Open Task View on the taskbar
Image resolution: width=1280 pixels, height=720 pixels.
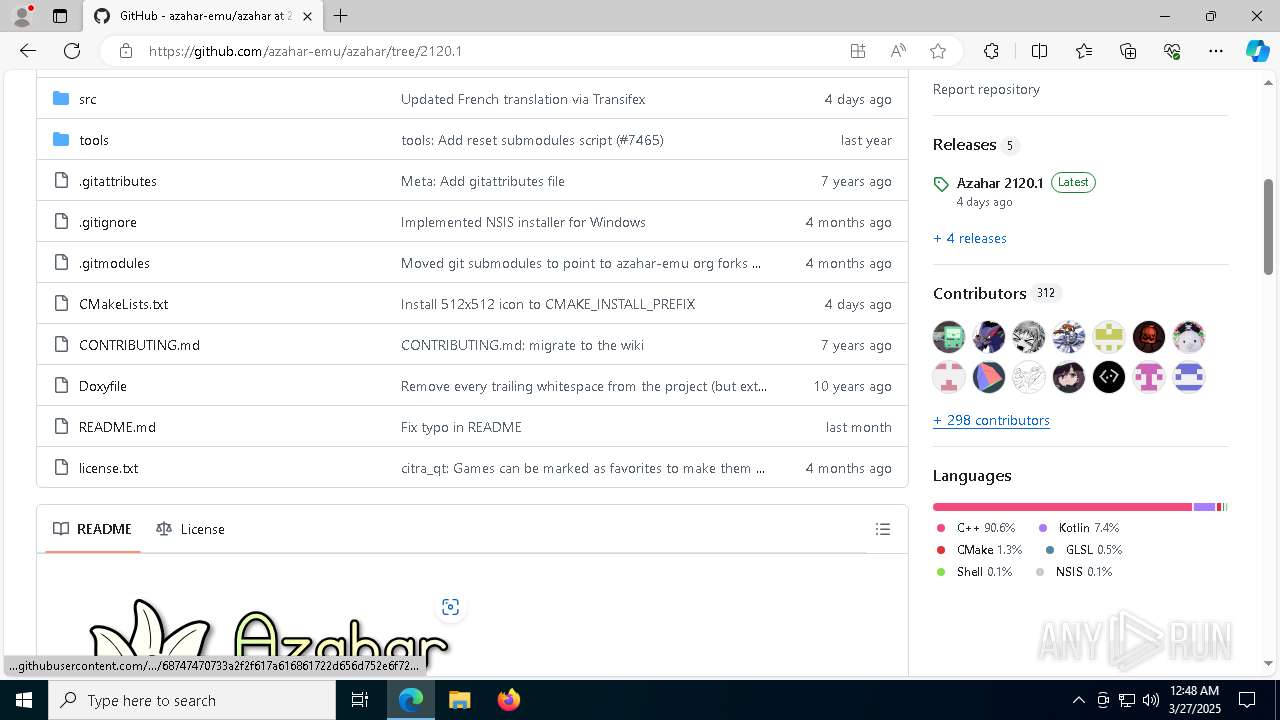pyautogui.click(x=360, y=700)
